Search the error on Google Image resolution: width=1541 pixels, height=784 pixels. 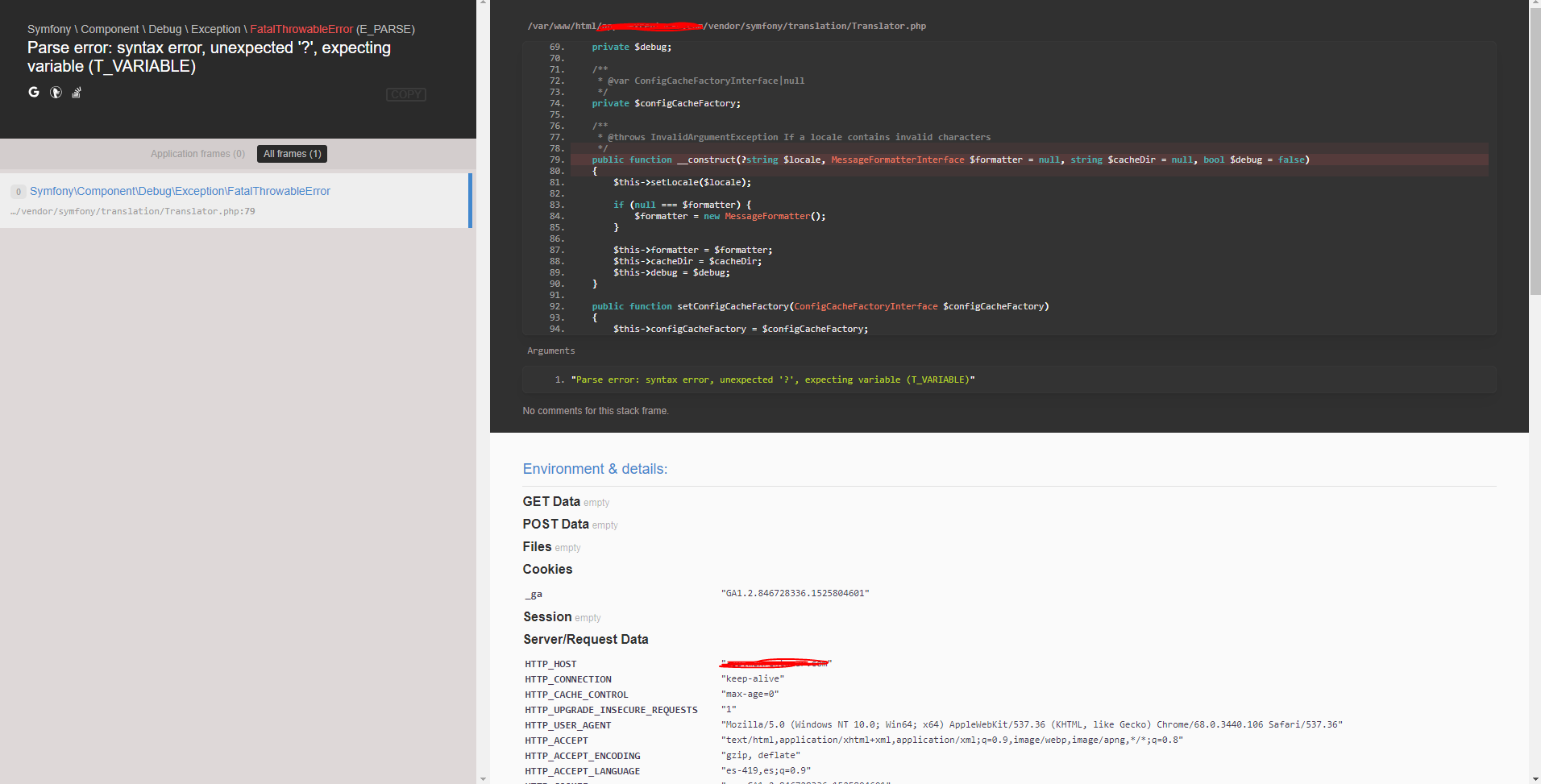coord(34,92)
